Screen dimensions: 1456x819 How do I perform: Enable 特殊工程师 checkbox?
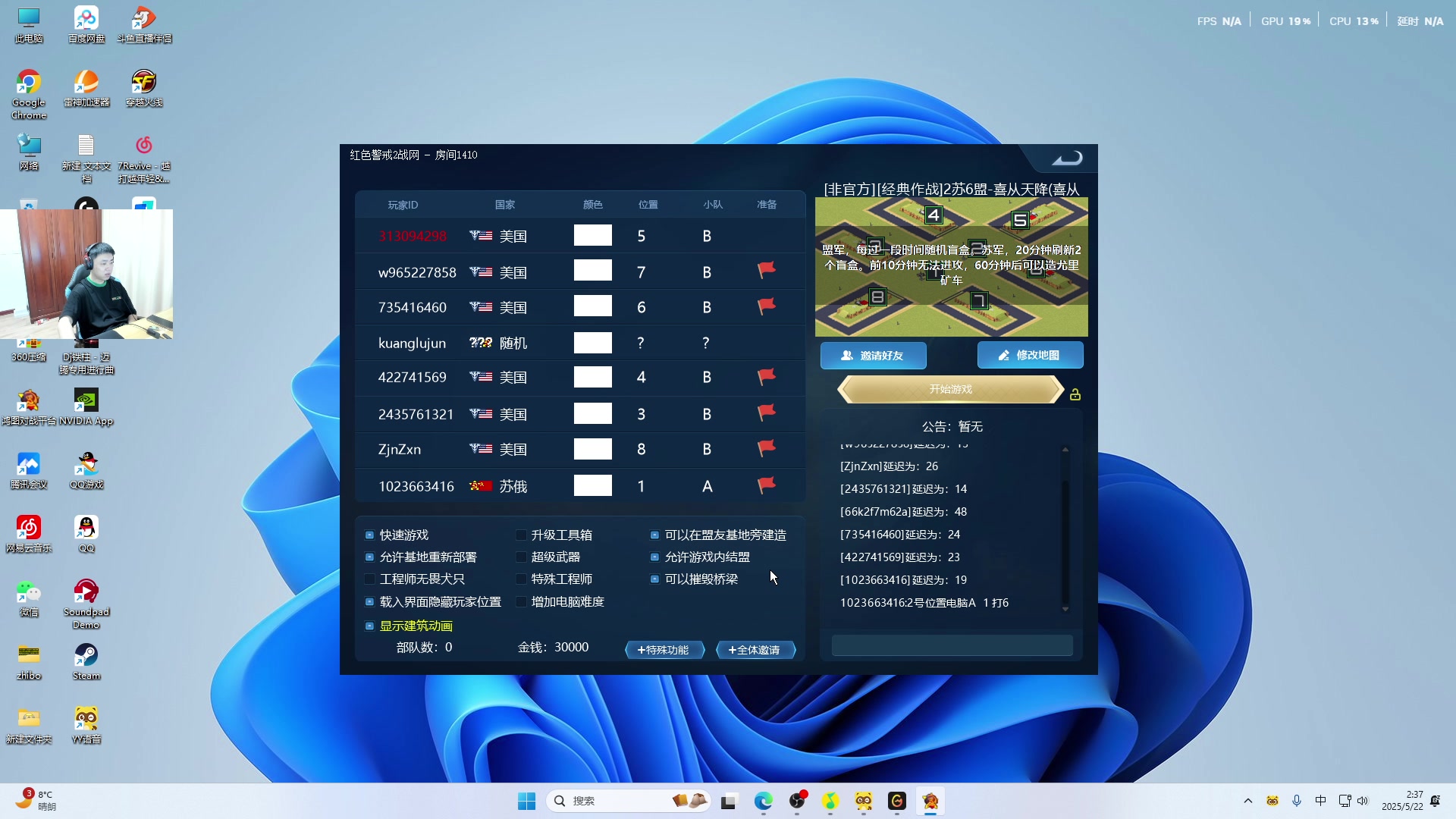(x=522, y=579)
